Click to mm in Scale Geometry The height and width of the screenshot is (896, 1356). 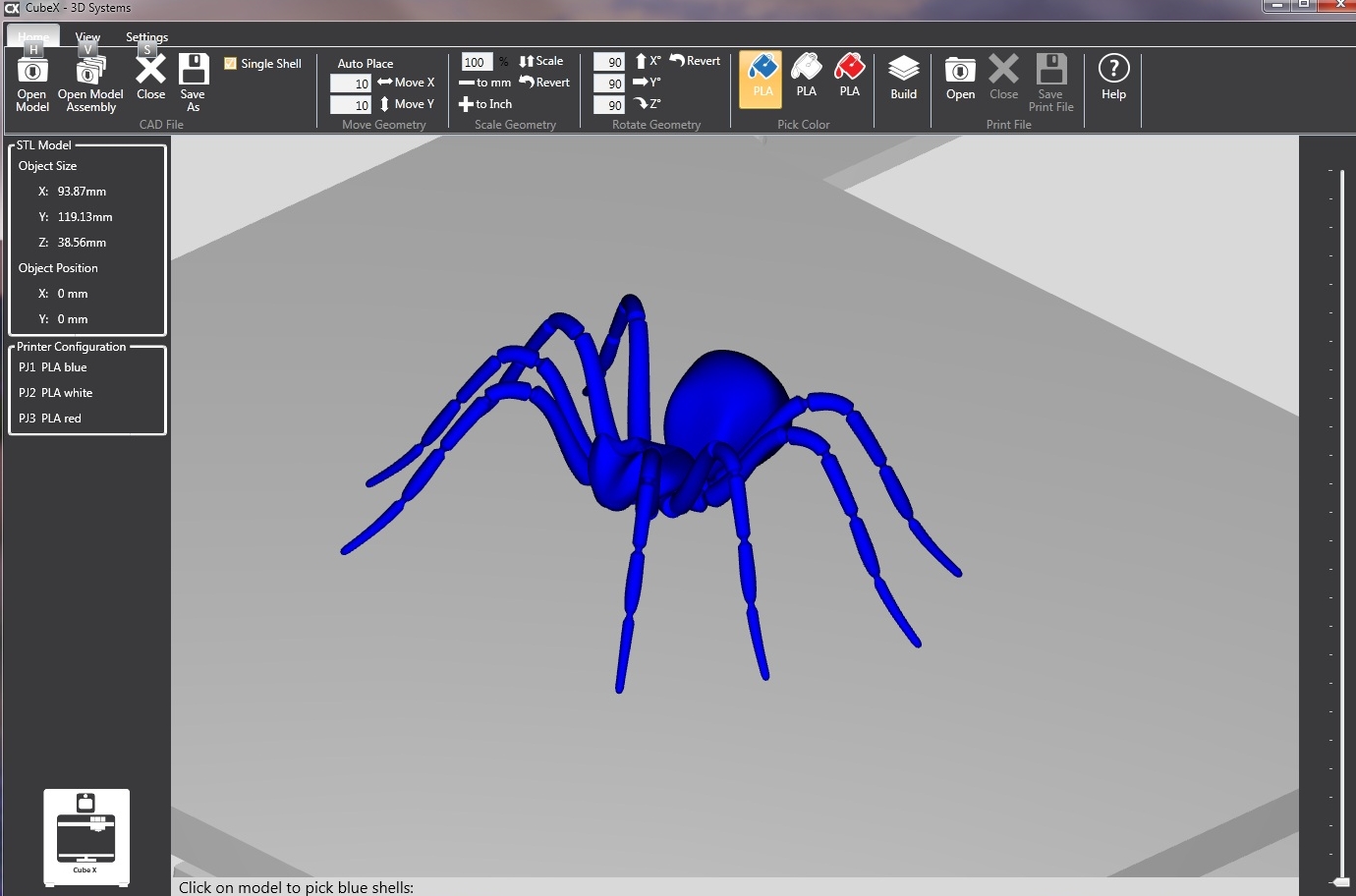point(483,83)
